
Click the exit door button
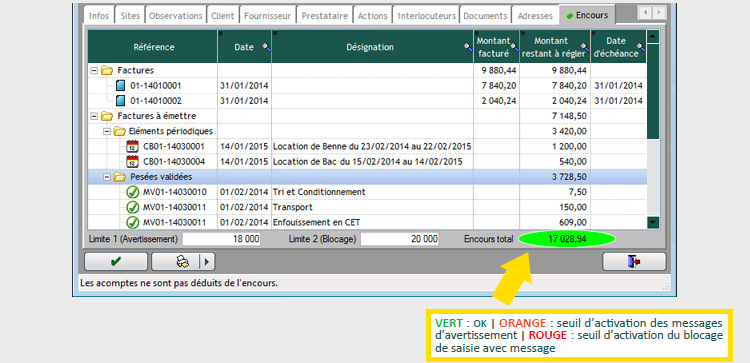(634, 262)
